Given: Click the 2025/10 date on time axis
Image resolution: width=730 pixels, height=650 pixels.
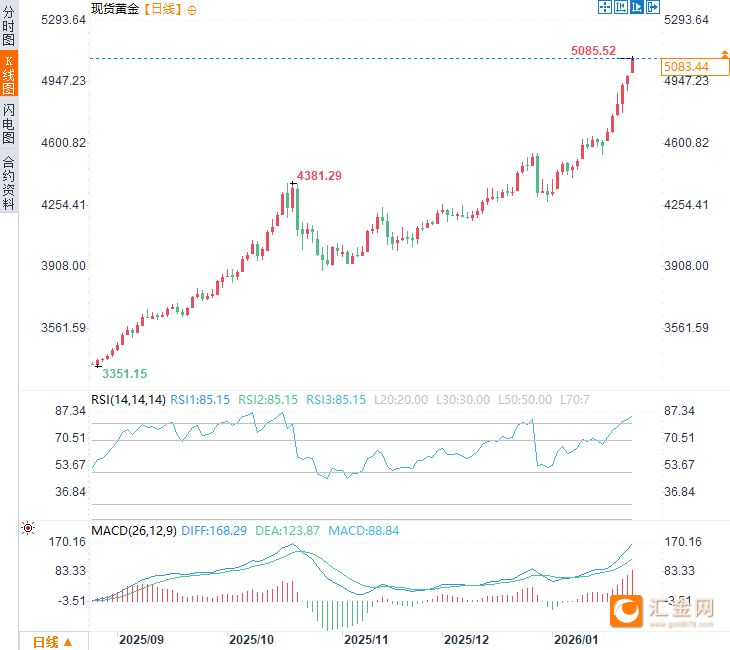Looking at the screenshot, I should (x=251, y=640).
